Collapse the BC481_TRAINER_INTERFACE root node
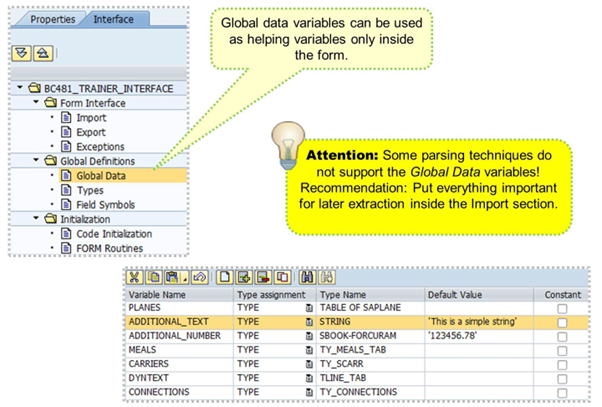 20,89
